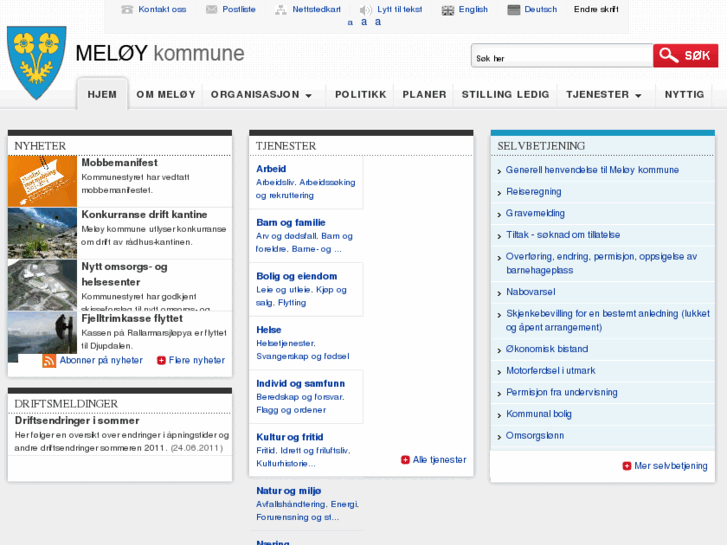Open the Nytt omsorgs- og helsesenter thumbnail

pos(42,285)
